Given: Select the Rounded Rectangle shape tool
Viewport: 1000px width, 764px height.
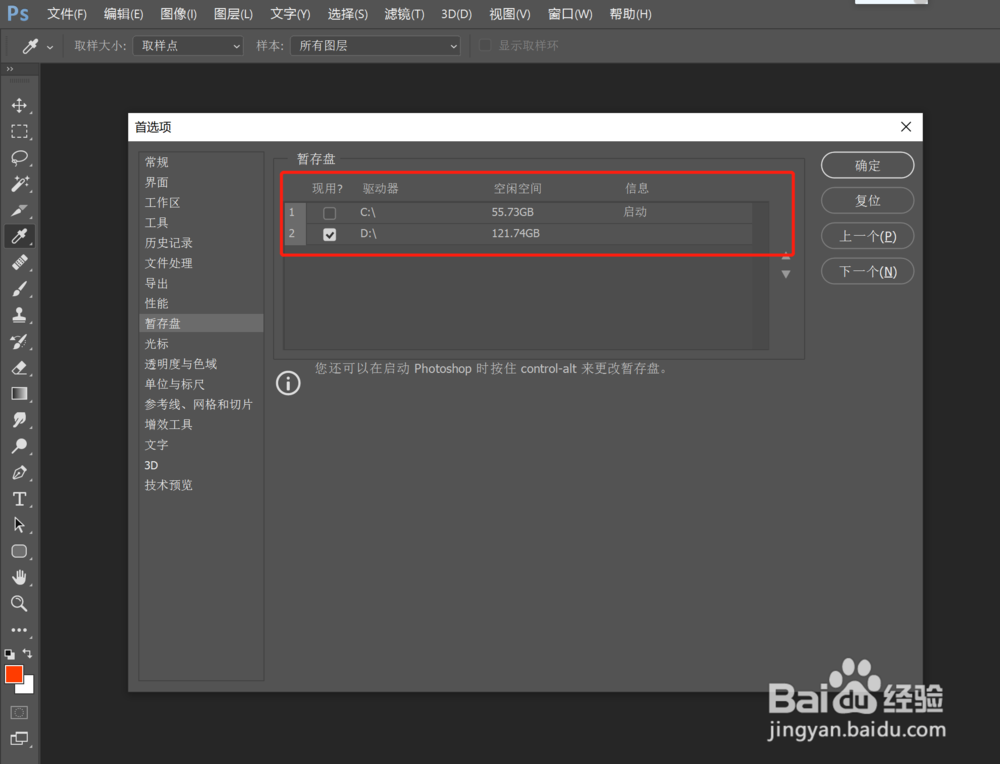Looking at the screenshot, I should coord(19,551).
